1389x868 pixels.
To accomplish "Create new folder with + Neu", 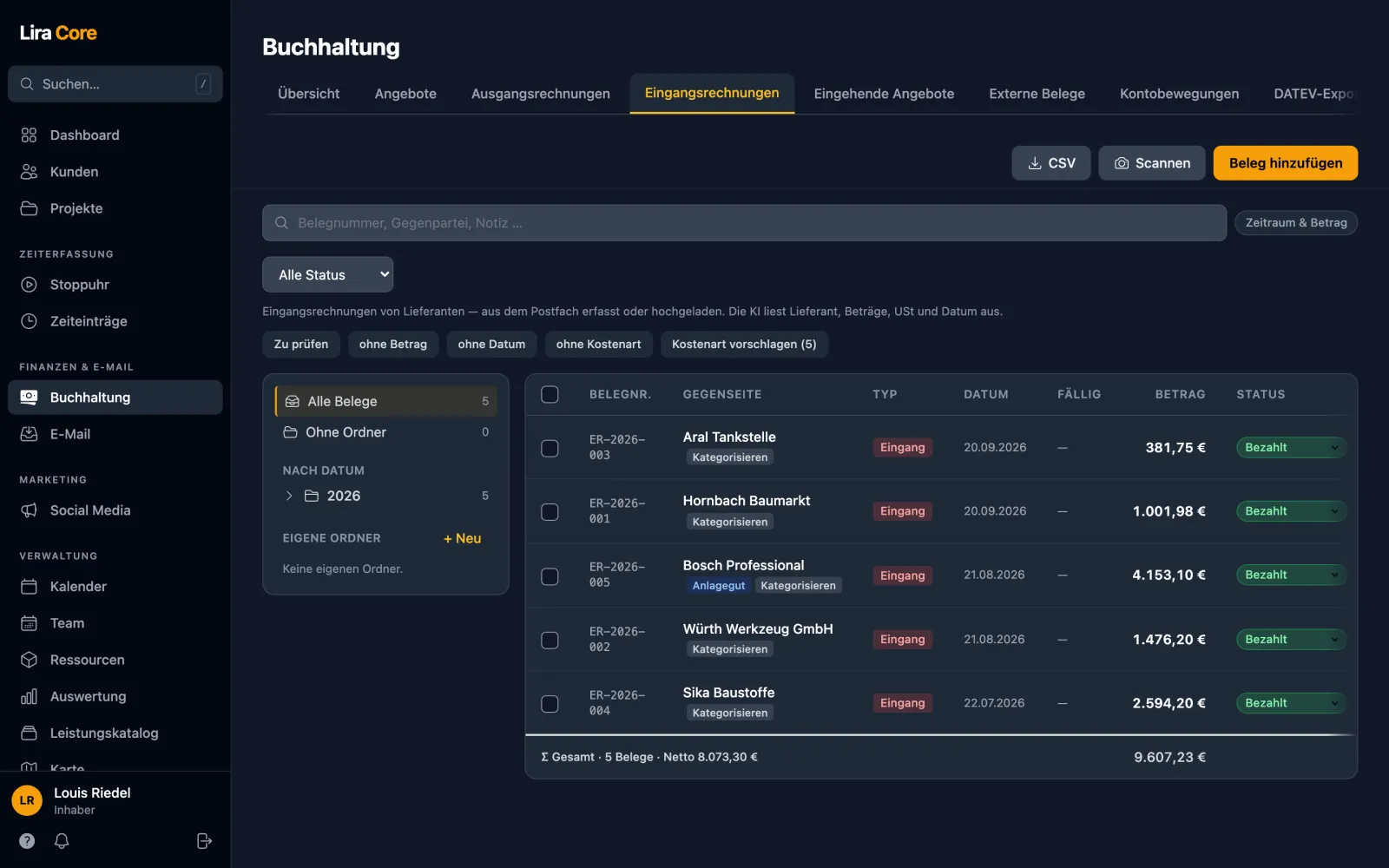I will 462,538.
